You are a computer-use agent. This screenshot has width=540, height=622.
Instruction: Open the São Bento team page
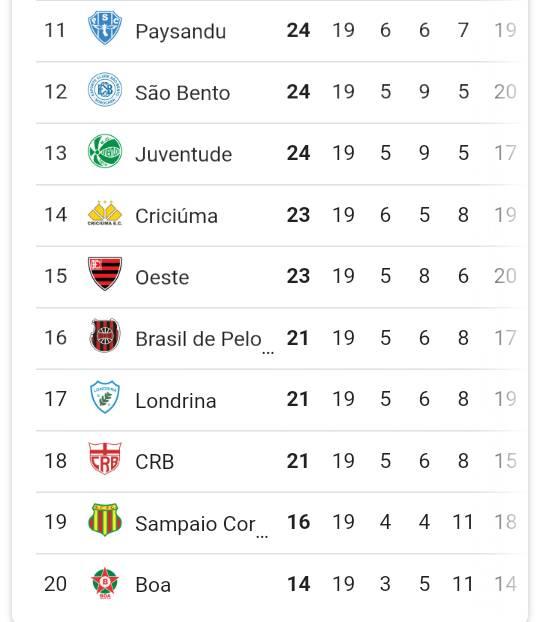point(183,93)
